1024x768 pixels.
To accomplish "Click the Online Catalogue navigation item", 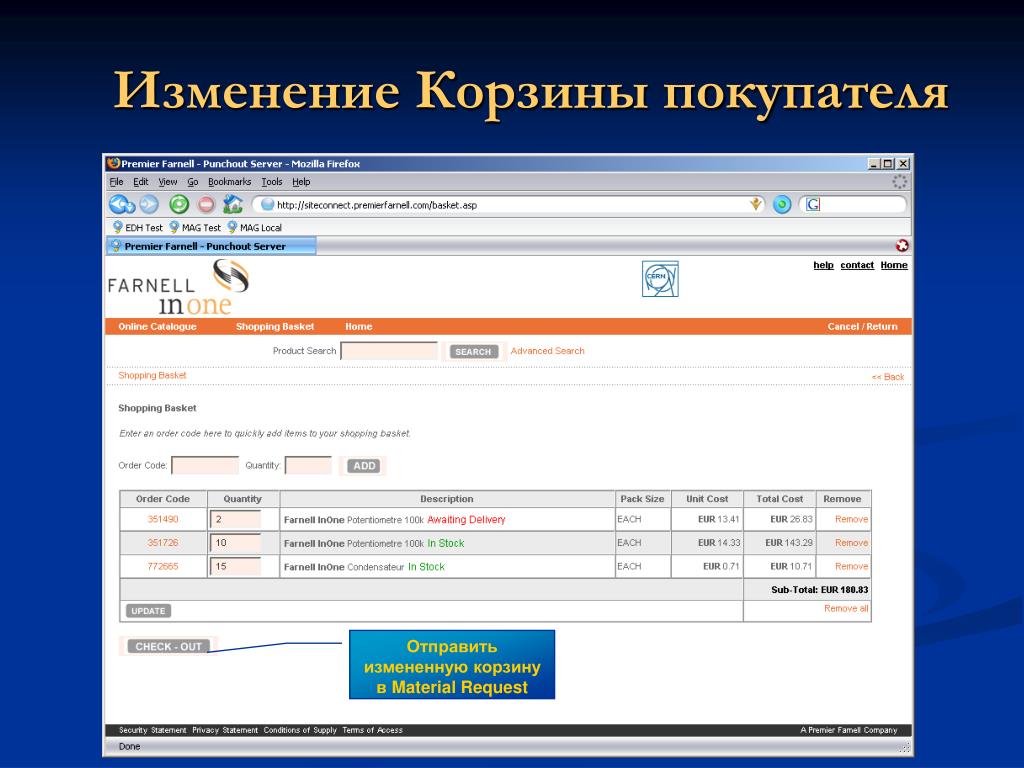I will 157,327.
